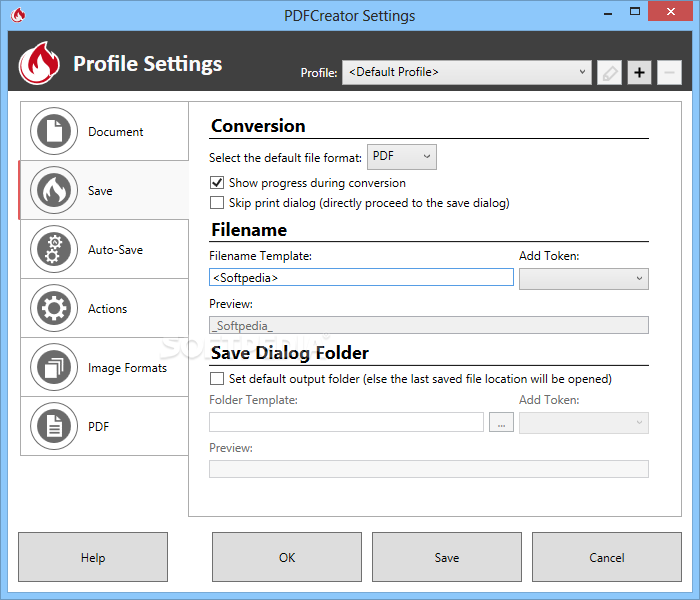Maximize the PDFCreator Settings window
Image resolution: width=700 pixels, height=600 pixels.
[x=635, y=12]
